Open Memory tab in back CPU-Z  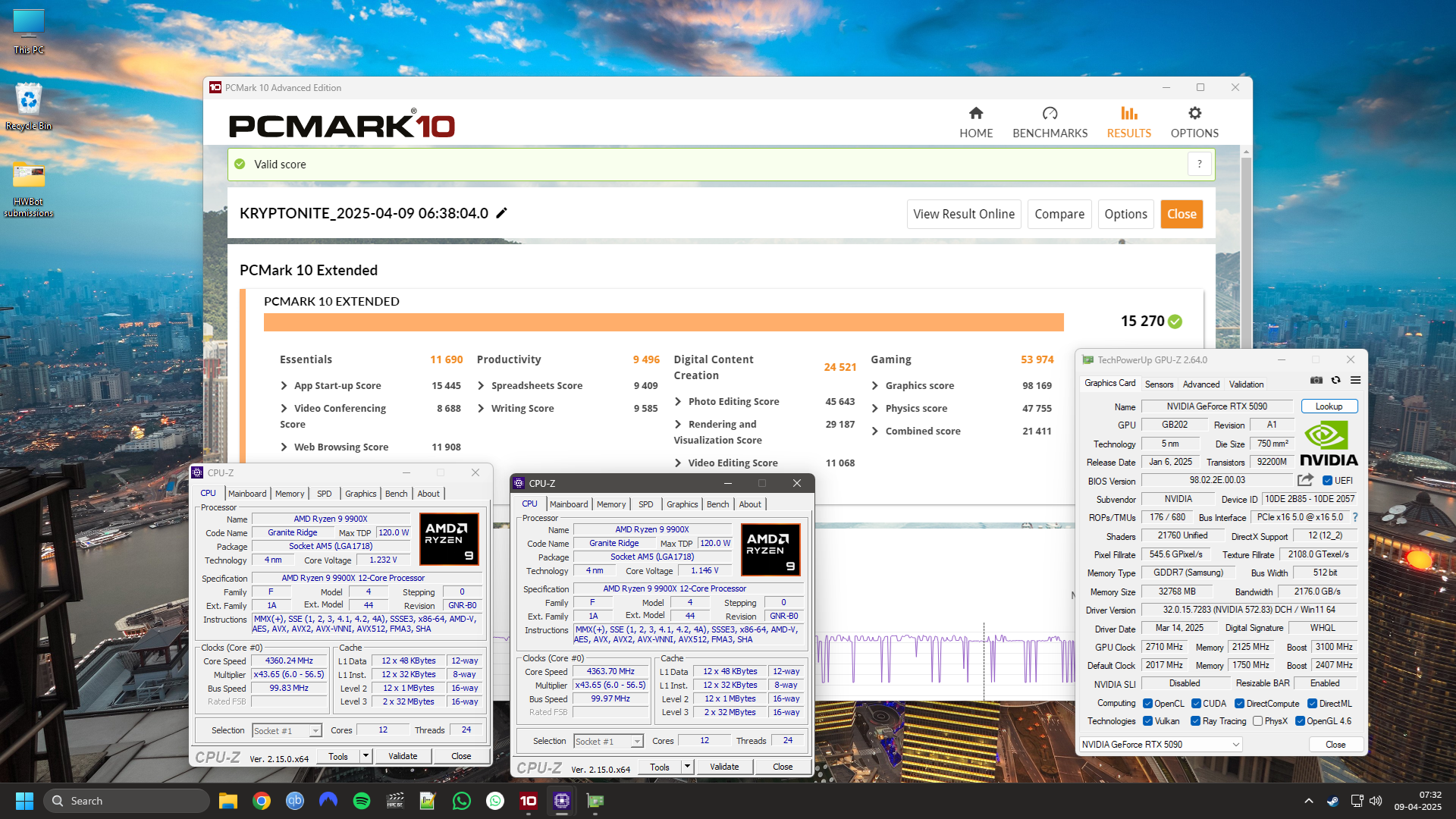tap(290, 493)
